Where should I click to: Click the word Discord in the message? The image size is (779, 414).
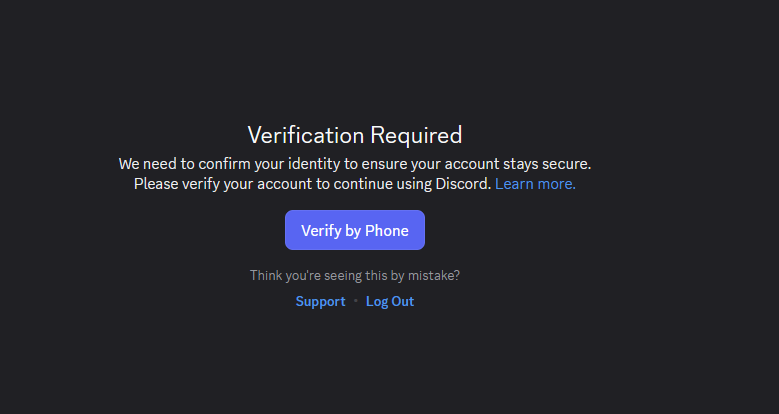click(x=463, y=184)
